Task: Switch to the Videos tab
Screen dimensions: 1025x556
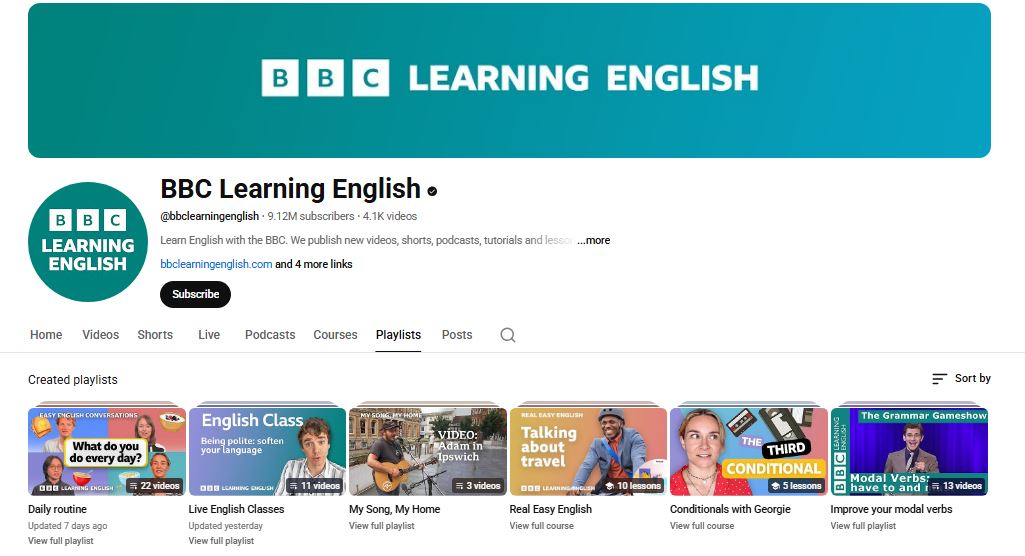Action: (x=100, y=335)
